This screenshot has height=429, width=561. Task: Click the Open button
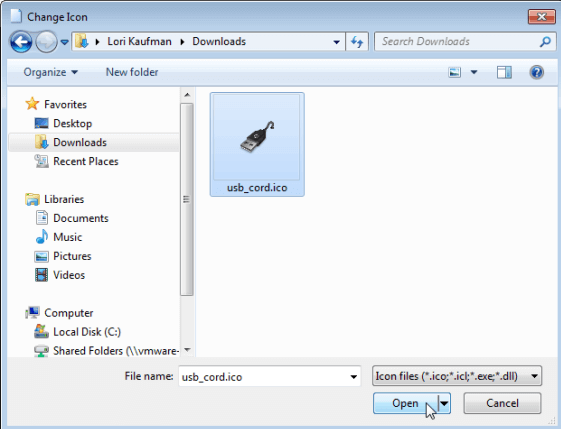[x=406, y=403]
